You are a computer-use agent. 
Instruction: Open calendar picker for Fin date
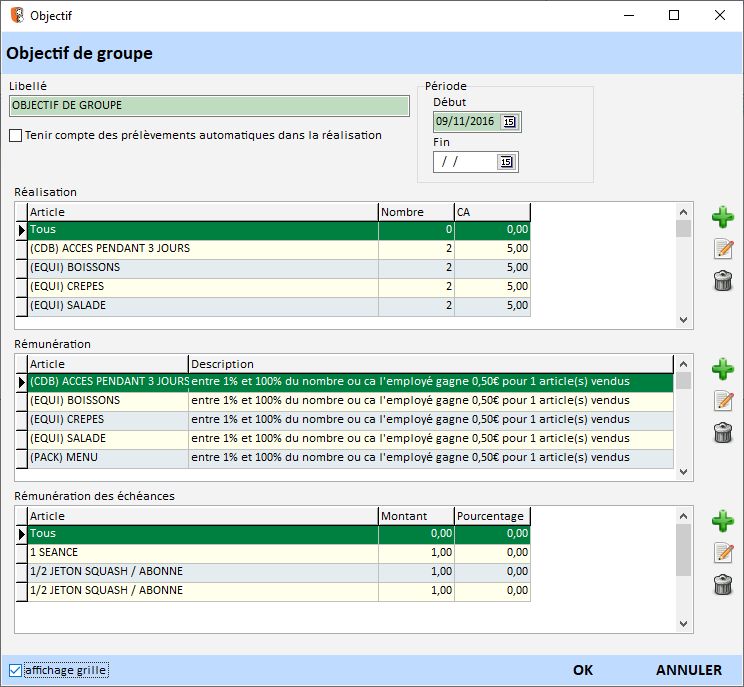505,162
